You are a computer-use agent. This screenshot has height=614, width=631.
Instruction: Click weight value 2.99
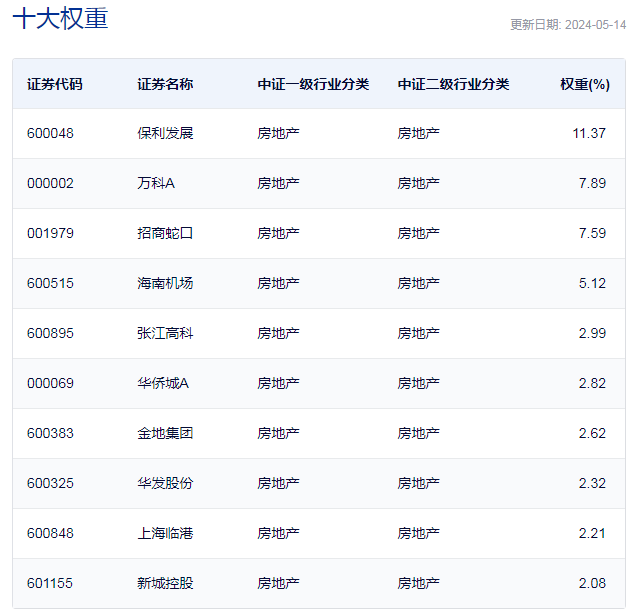592,333
